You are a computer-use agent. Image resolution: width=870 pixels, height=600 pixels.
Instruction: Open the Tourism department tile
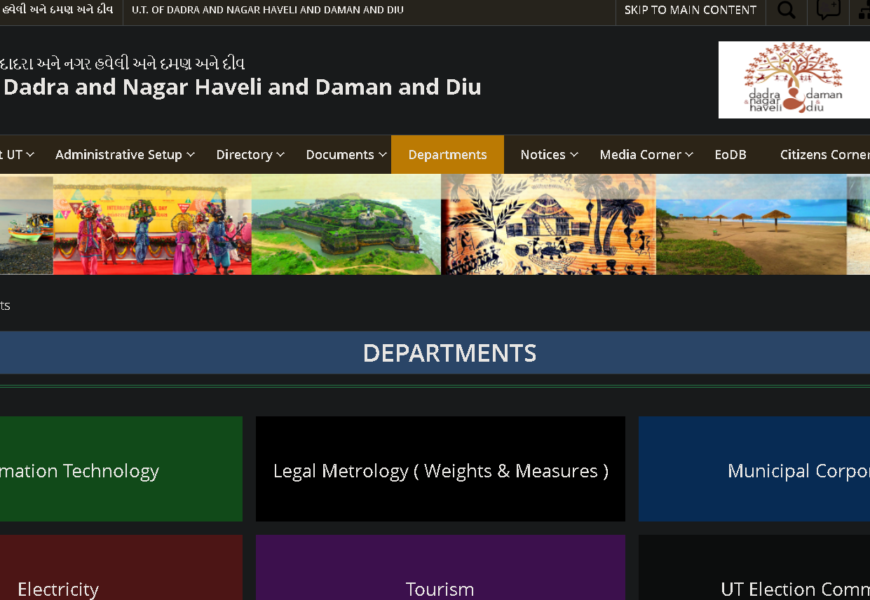(x=441, y=568)
